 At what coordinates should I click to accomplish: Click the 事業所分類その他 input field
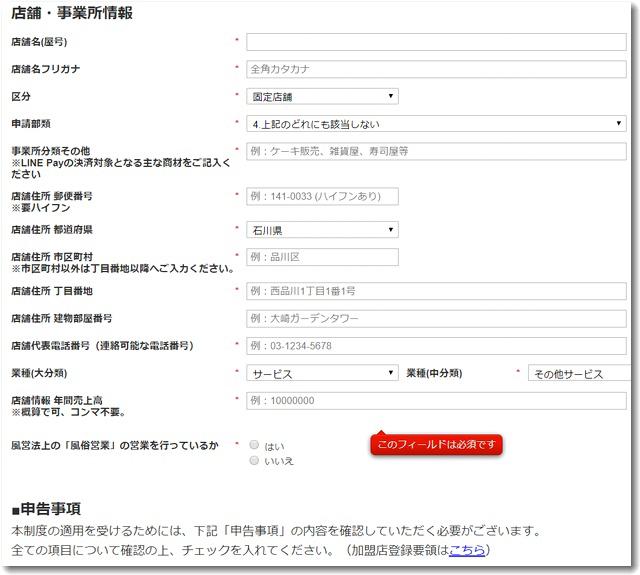point(436,151)
